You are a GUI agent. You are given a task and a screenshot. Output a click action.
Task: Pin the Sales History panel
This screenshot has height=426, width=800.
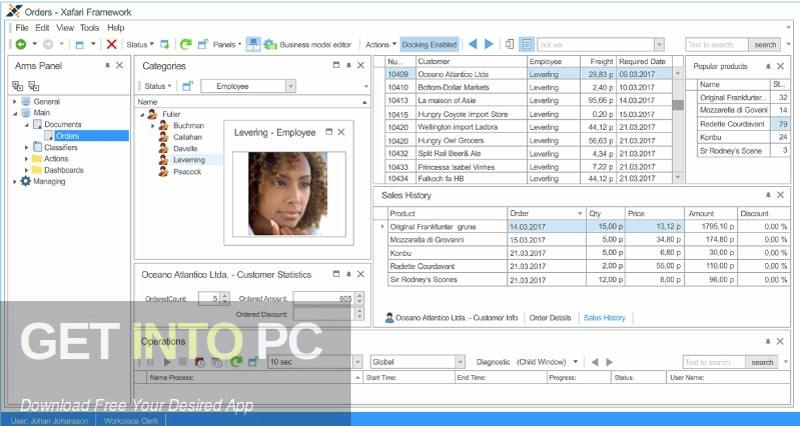coord(768,195)
